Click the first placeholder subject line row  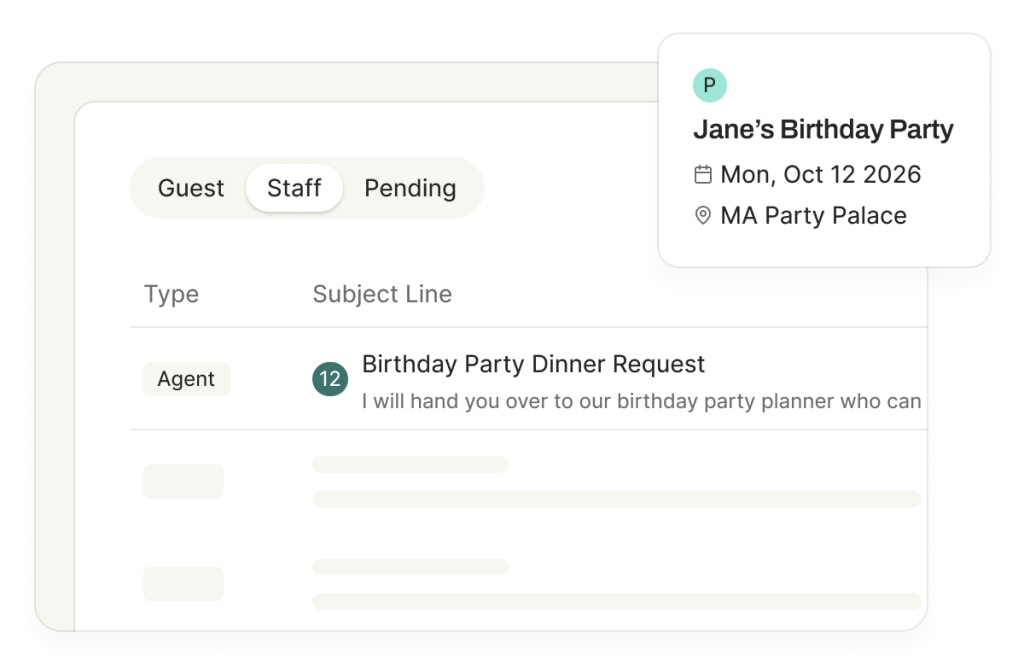(x=410, y=464)
